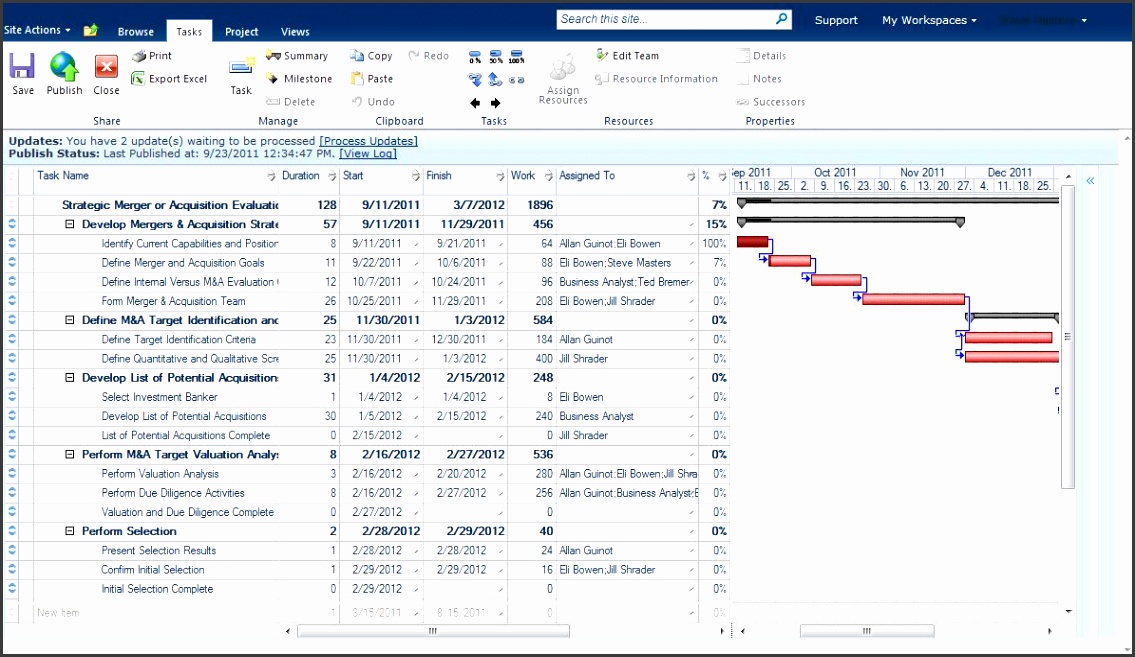Mark task 0% complete
Screen dimensions: 1135x657
[475, 57]
